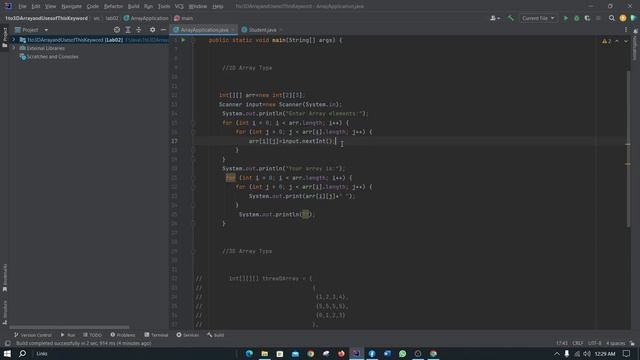The height and width of the screenshot is (360, 640).
Task: Click UTF-8 encoding in status bar
Action: tap(595, 343)
